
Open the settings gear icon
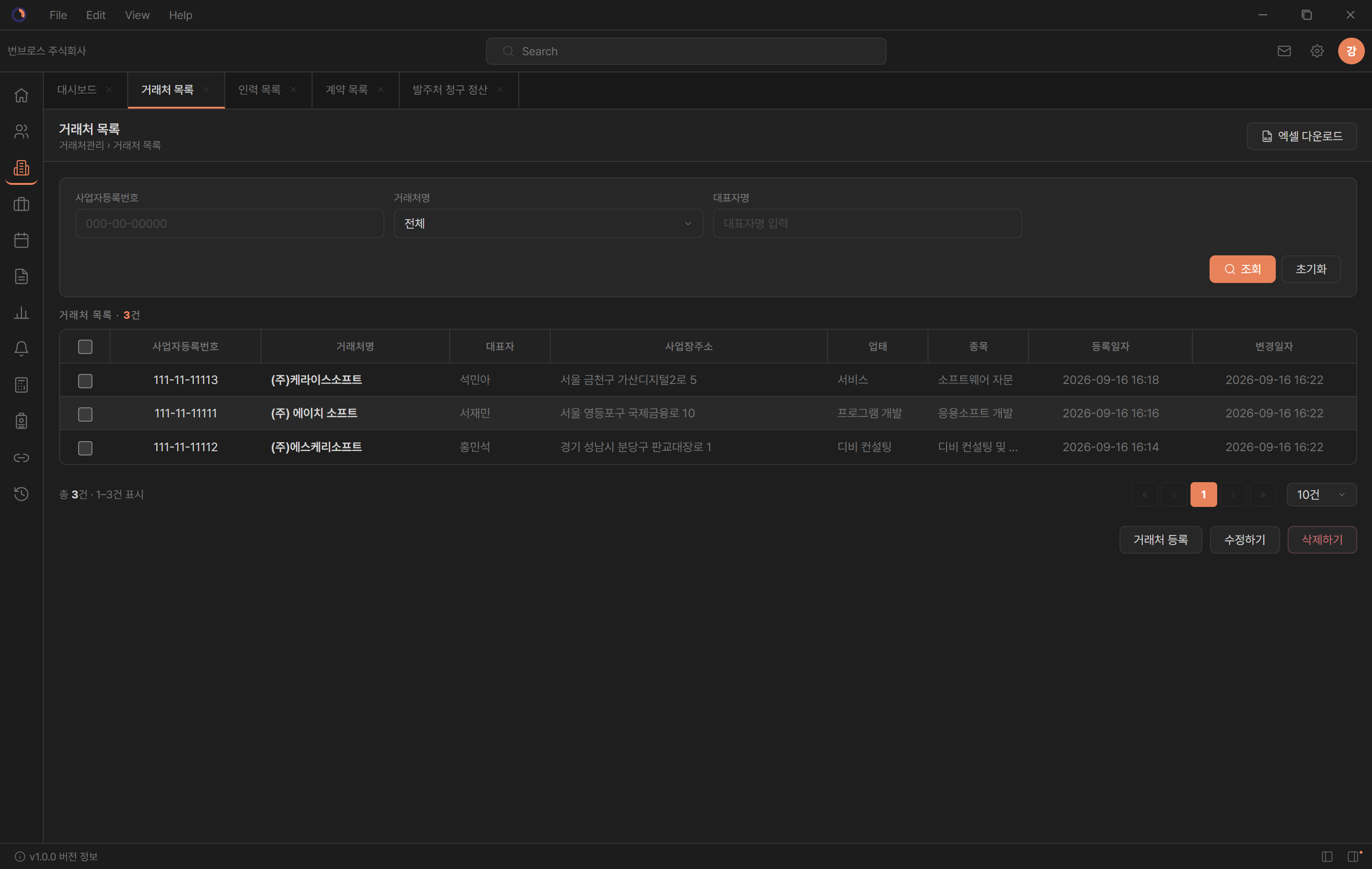pyautogui.click(x=1317, y=51)
